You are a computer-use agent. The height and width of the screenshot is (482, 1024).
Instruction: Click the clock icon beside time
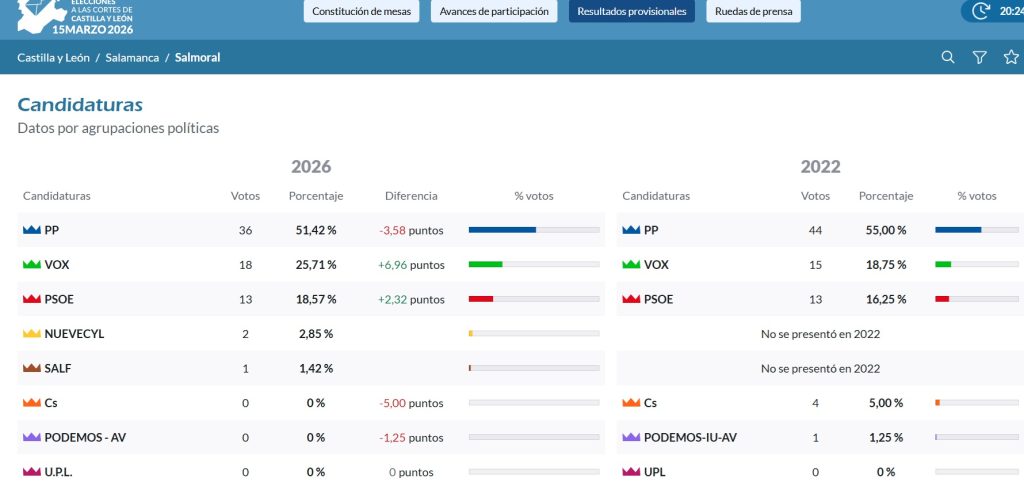point(981,11)
